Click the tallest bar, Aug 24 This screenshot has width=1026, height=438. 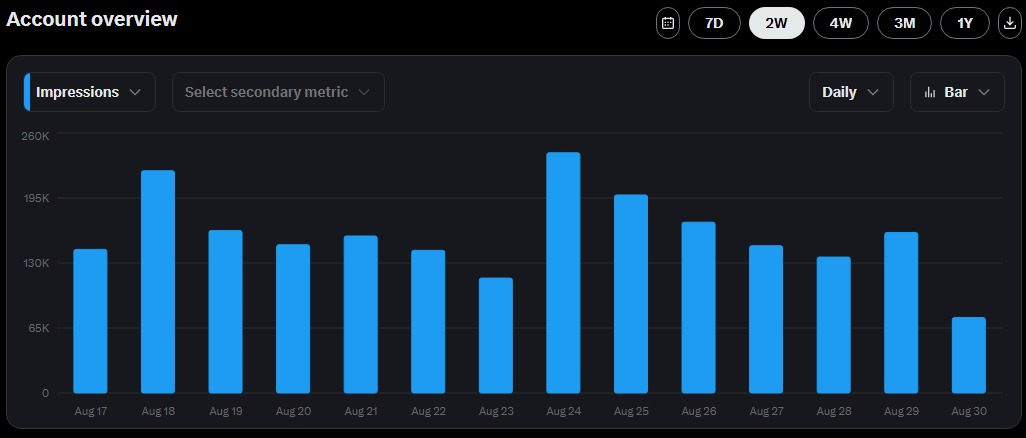[x=563, y=272]
